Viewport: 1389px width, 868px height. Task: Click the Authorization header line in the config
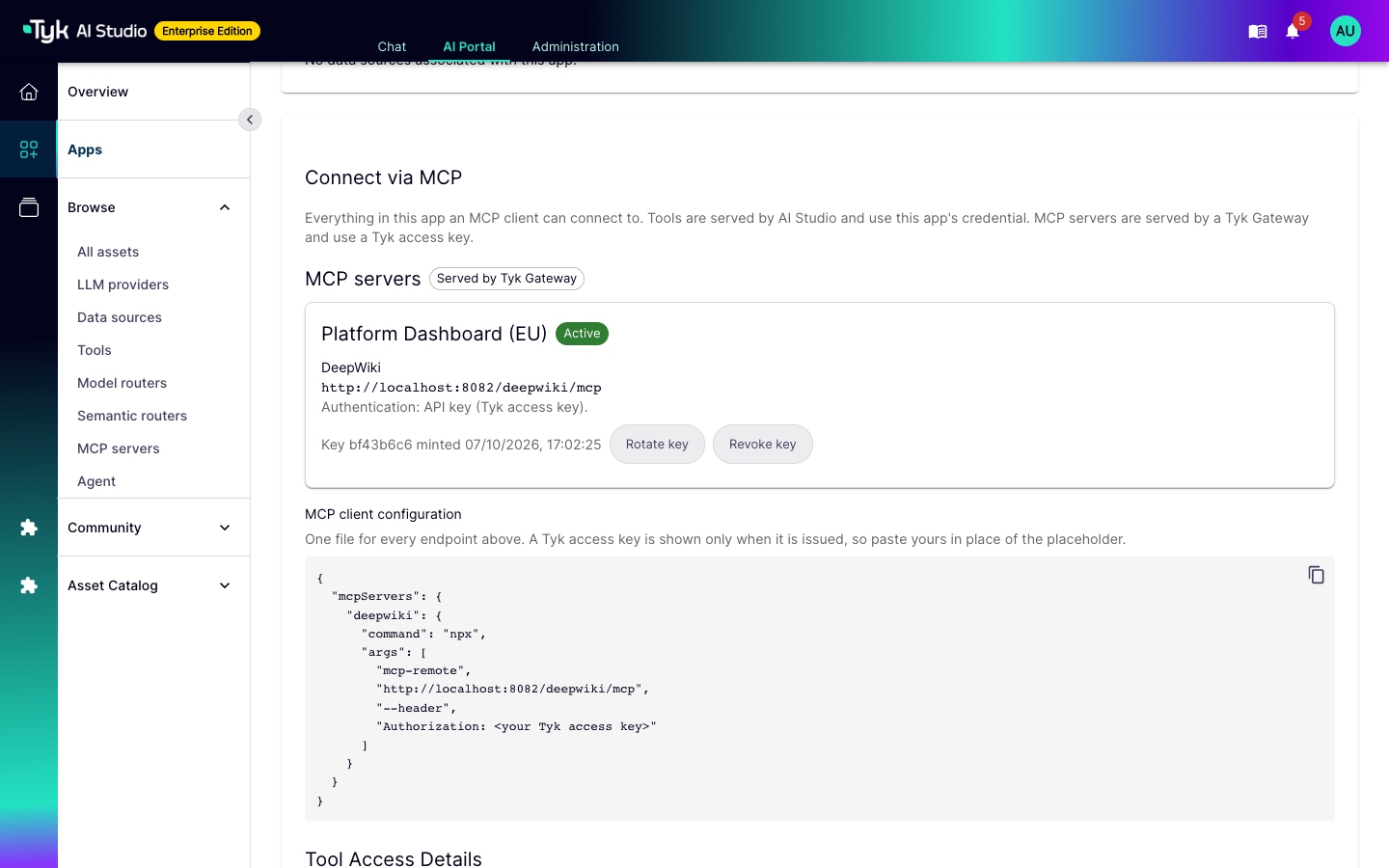(x=516, y=726)
